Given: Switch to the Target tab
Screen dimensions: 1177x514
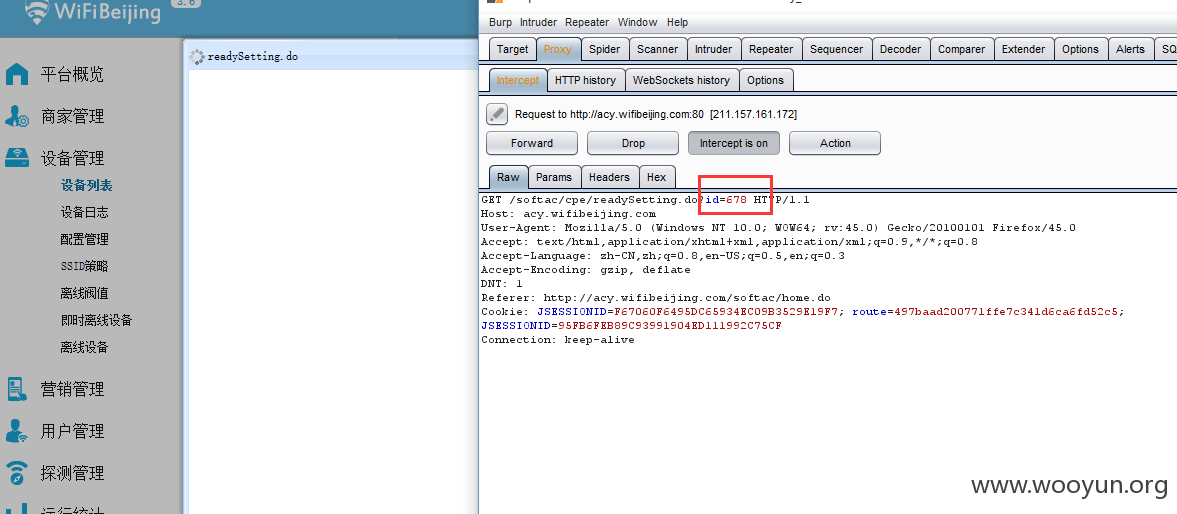Looking at the screenshot, I should (513, 50).
